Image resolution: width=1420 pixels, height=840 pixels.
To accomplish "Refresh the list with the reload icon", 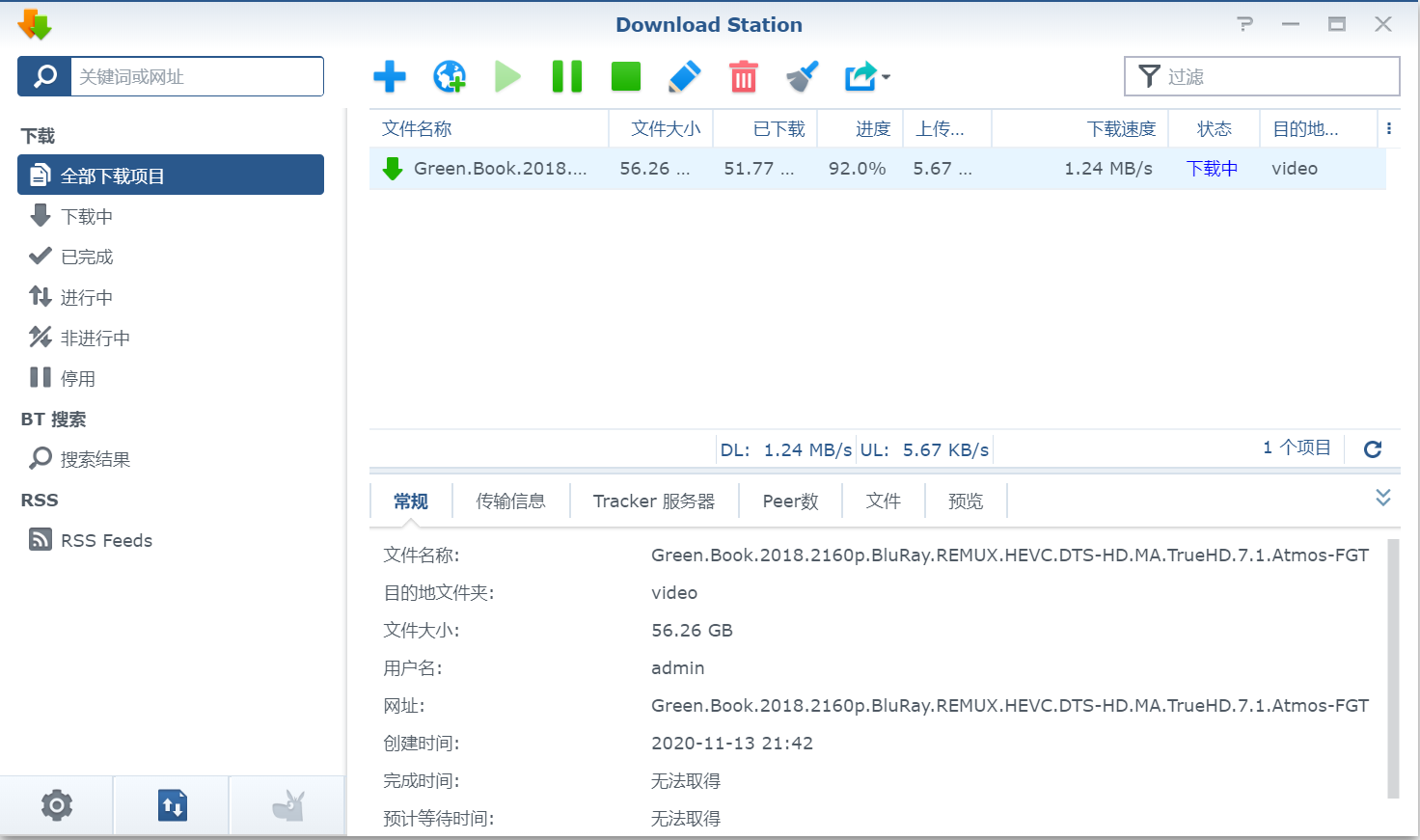I will click(x=1373, y=448).
